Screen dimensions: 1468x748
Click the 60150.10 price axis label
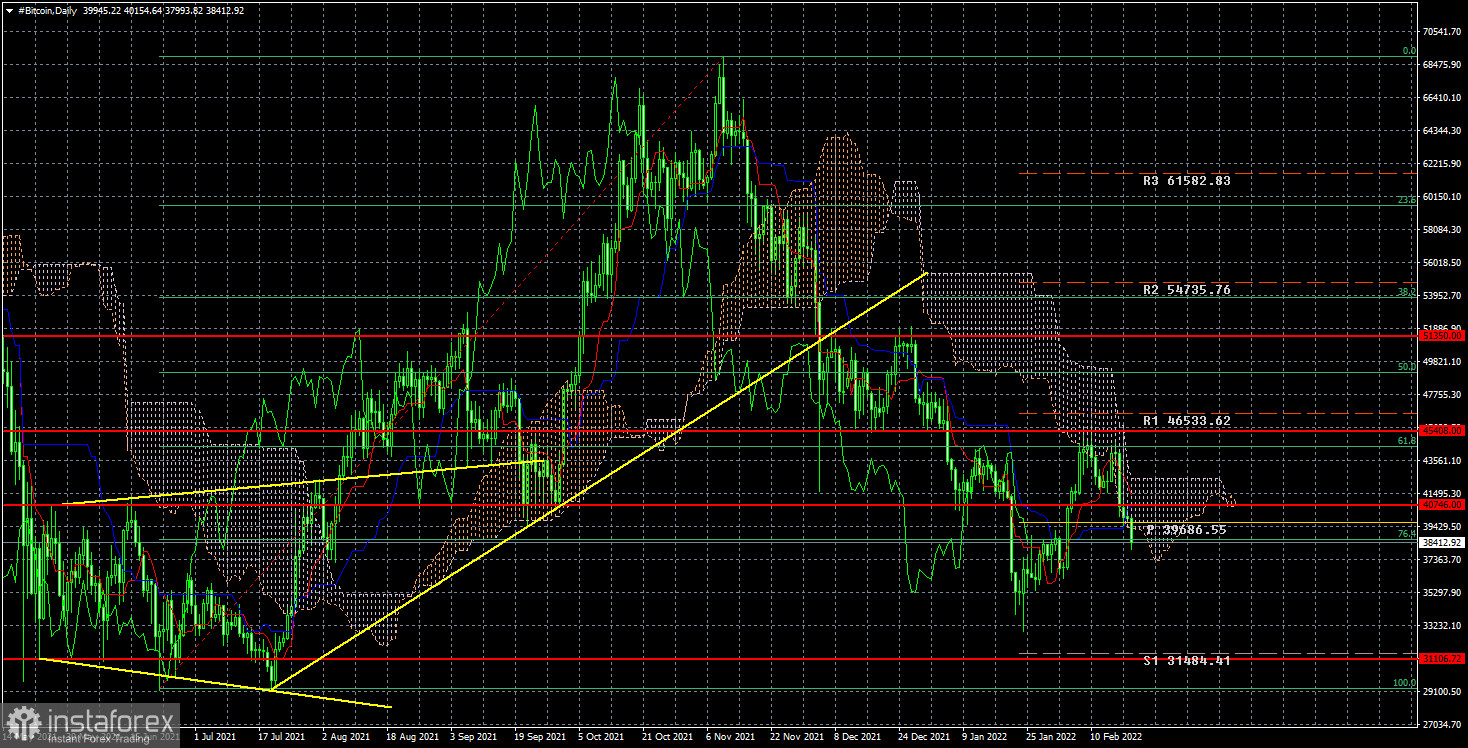(x=1443, y=197)
